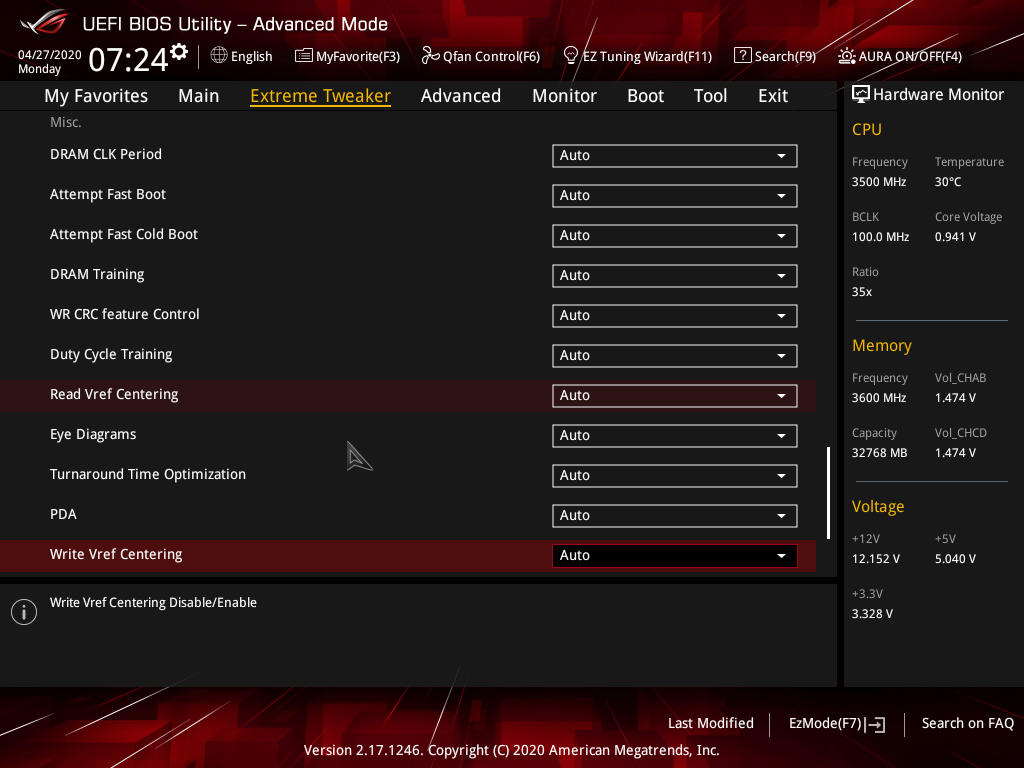Select the Attempt Fast Boot label
Image resolution: width=1024 pixels, height=768 pixels.
click(108, 194)
